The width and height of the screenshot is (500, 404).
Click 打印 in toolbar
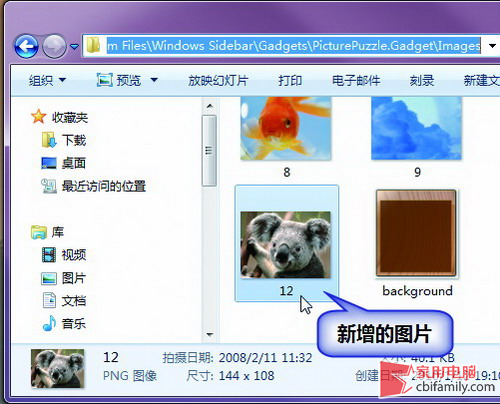(x=290, y=80)
